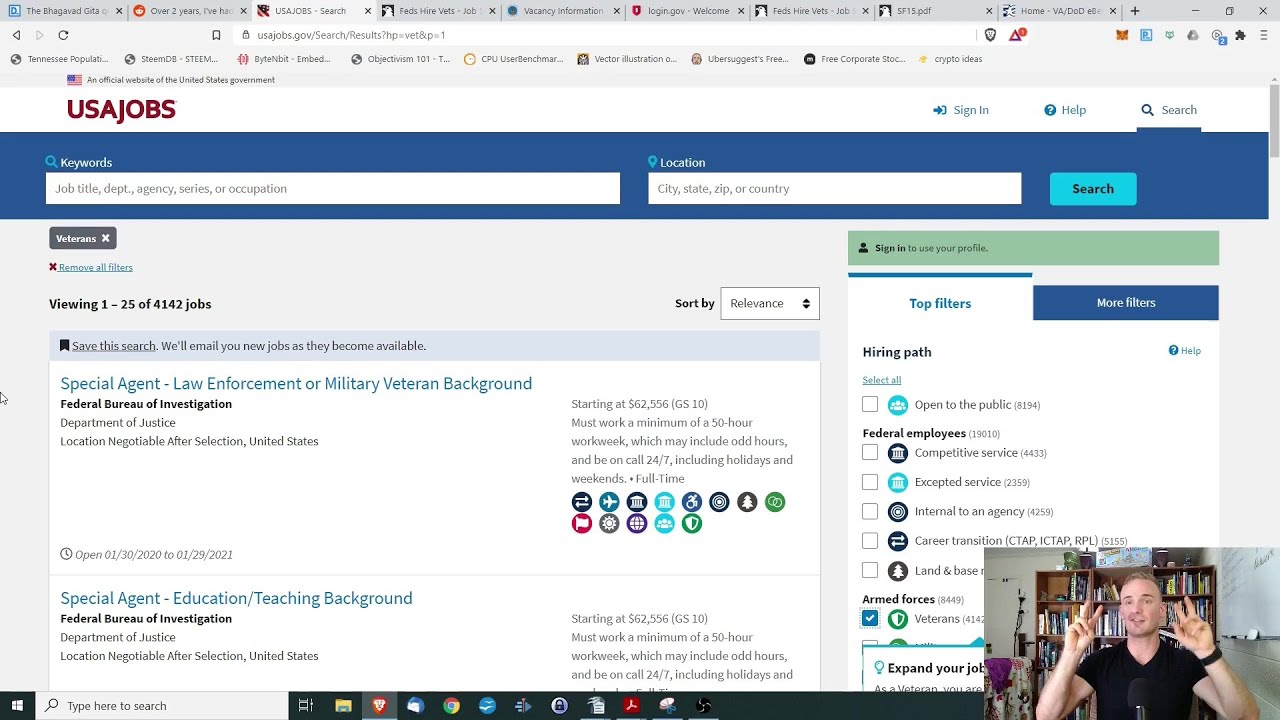
Task: Switch to the Home - VA/DoD eBenefits tab
Action: click(1060, 11)
